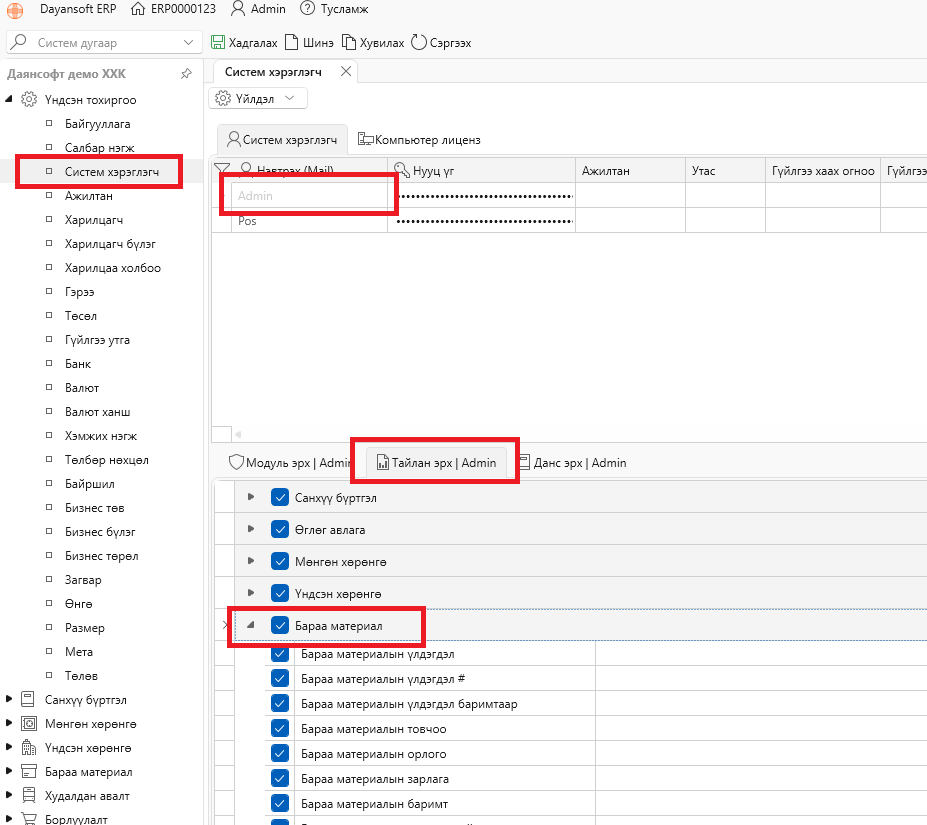Open Салбар нэгж in the sidebar
927x825 pixels.
click(99, 148)
